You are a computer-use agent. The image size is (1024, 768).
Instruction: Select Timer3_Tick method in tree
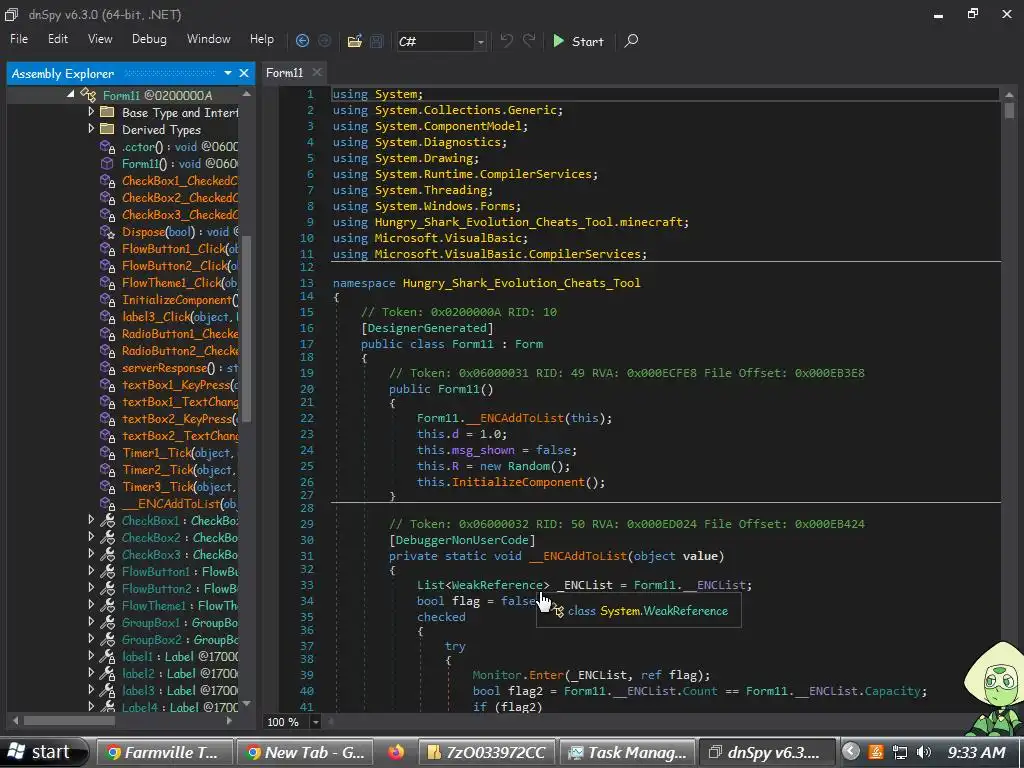[178, 487]
